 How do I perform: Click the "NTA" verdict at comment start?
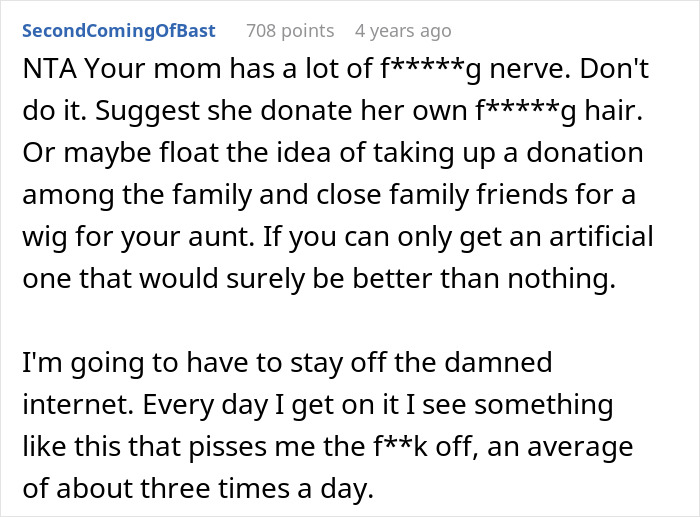tap(46, 75)
